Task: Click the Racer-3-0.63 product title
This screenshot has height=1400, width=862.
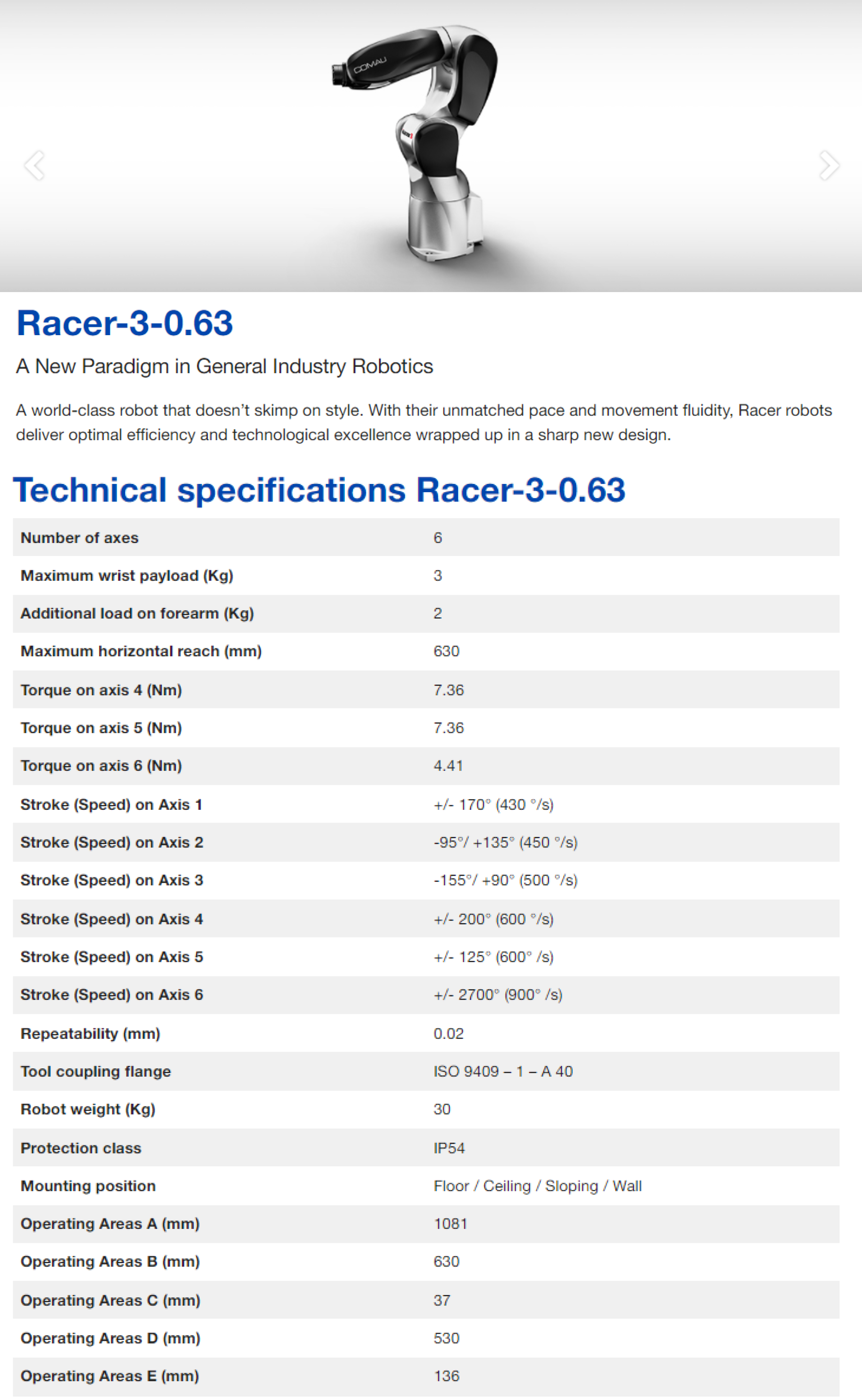Action: pos(125,323)
